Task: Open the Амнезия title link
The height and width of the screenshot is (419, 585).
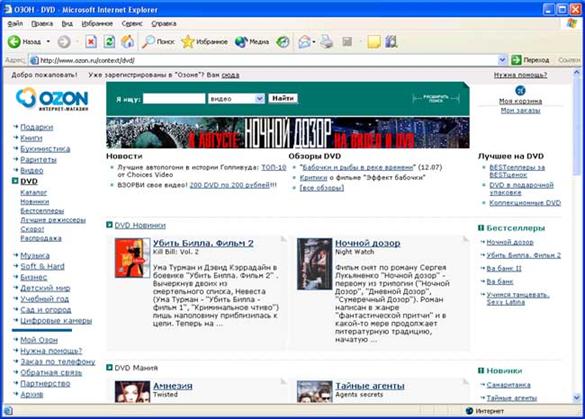Action: tap(173, 386)
